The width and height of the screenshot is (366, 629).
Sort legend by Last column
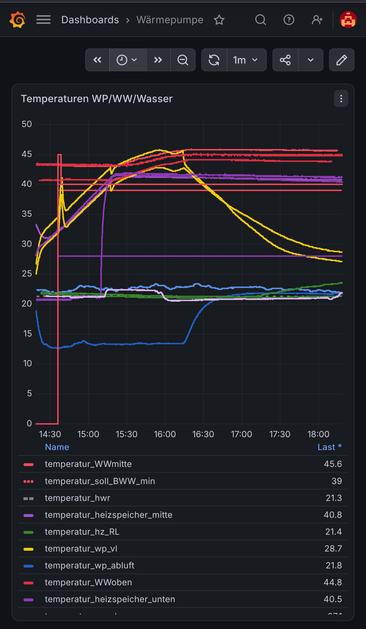coord(329,446)
